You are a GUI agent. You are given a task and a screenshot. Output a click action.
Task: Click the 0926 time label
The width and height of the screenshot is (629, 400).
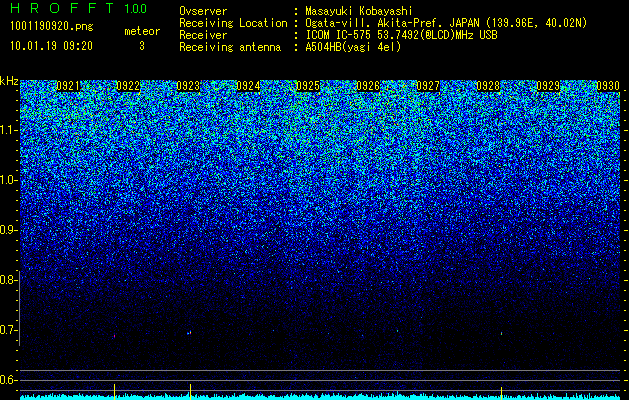[x=368, y=86]
